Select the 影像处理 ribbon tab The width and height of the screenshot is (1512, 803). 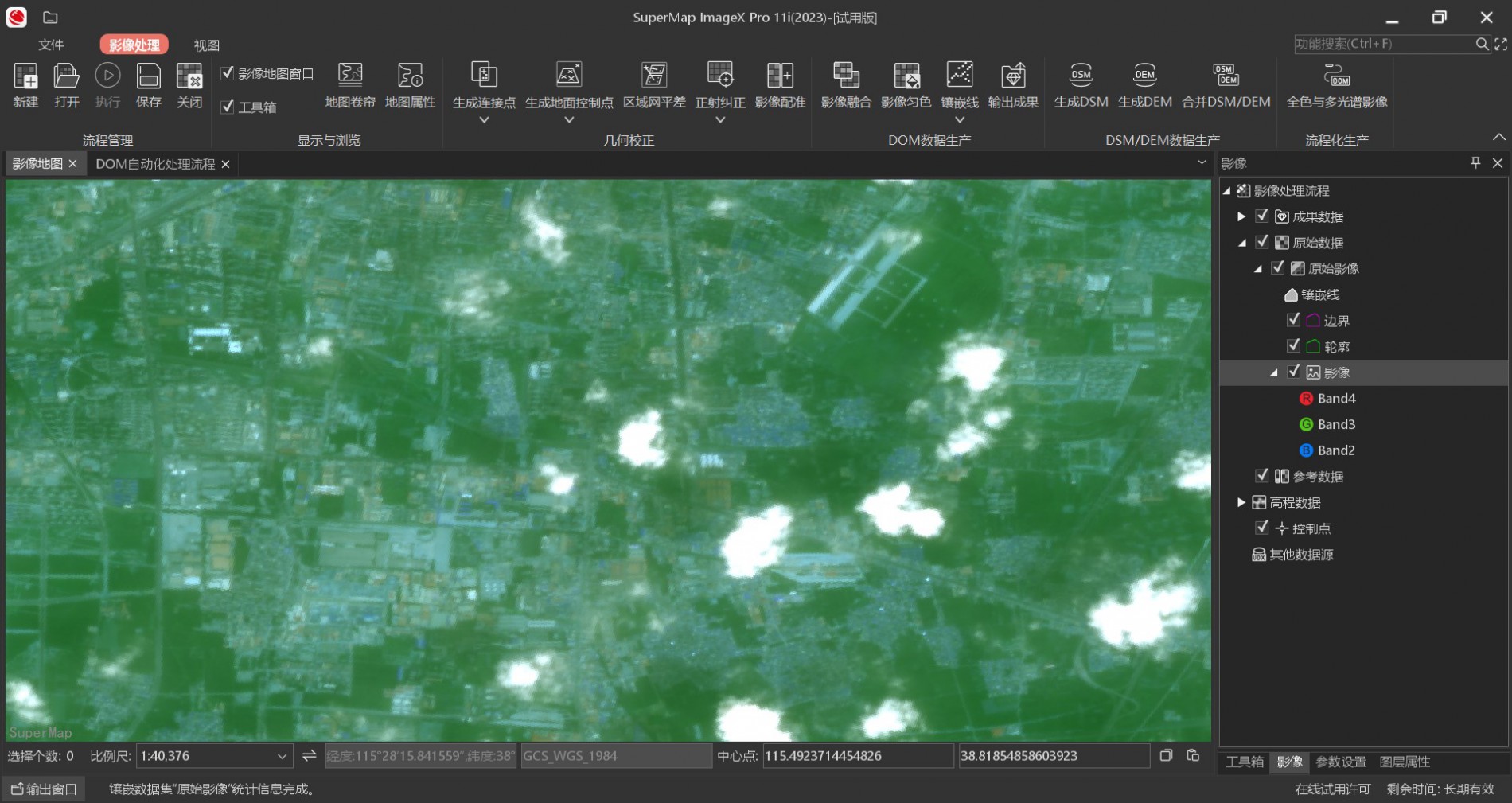coord(134,45)
